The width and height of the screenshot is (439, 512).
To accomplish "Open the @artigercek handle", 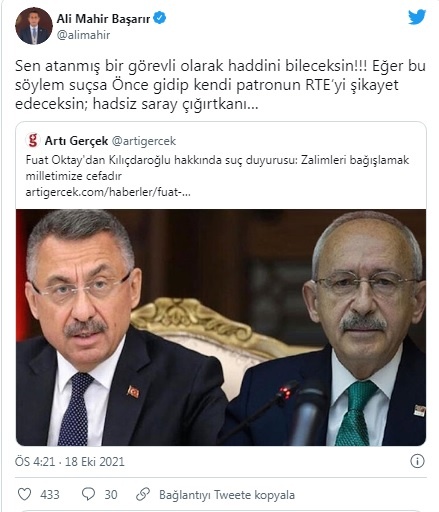I will coord(144,141).
